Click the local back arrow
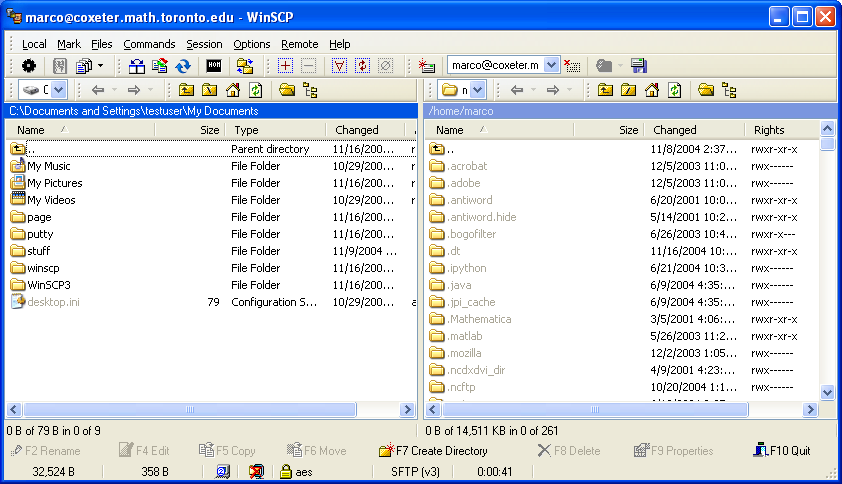The width and height of the screenshot is (842, 484). pyautogui.click(x=98, y=90)
